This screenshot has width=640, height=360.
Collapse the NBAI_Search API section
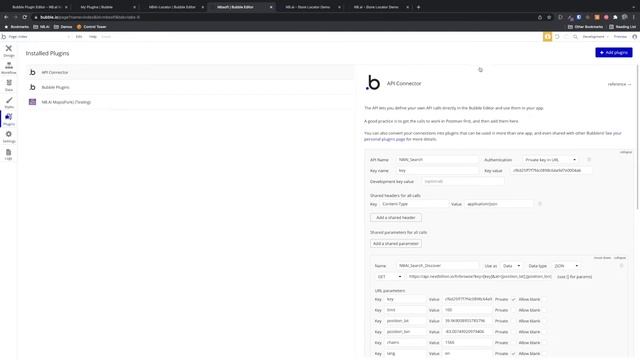point(626,152)
